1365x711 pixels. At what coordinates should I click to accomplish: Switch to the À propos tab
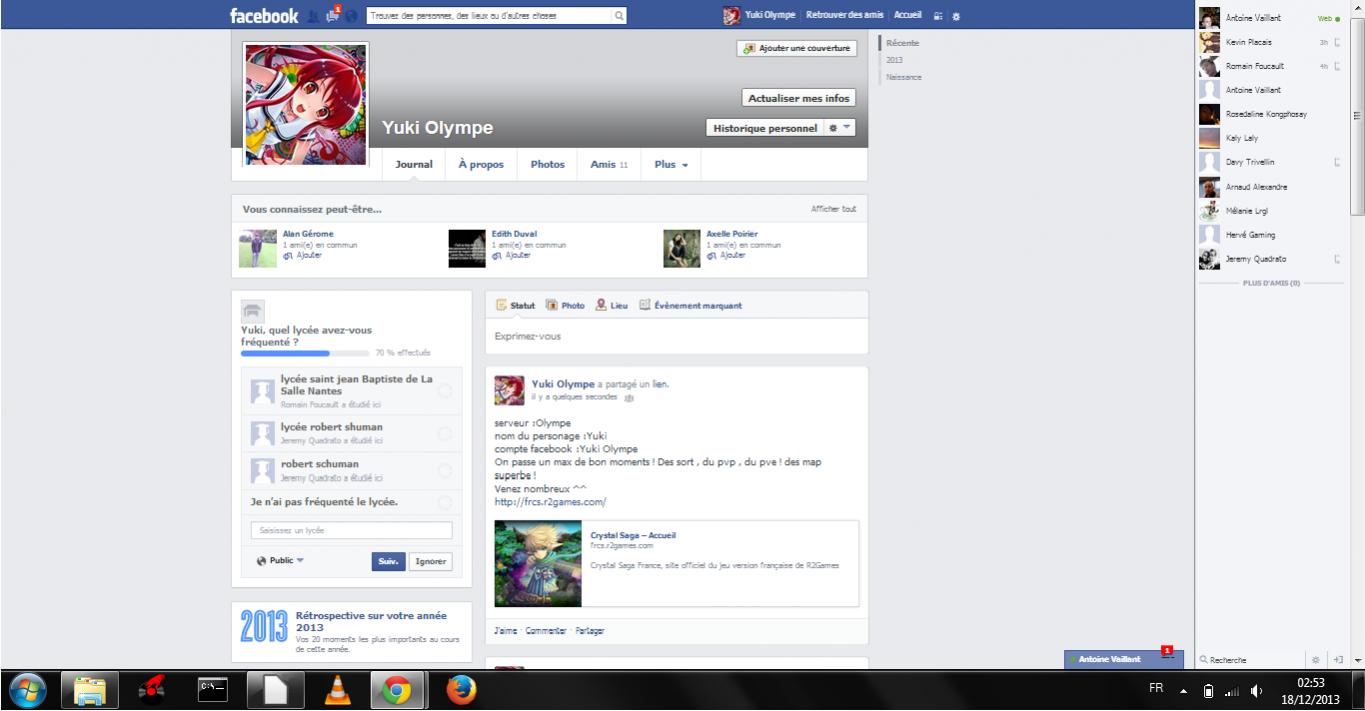click(481, 164)
